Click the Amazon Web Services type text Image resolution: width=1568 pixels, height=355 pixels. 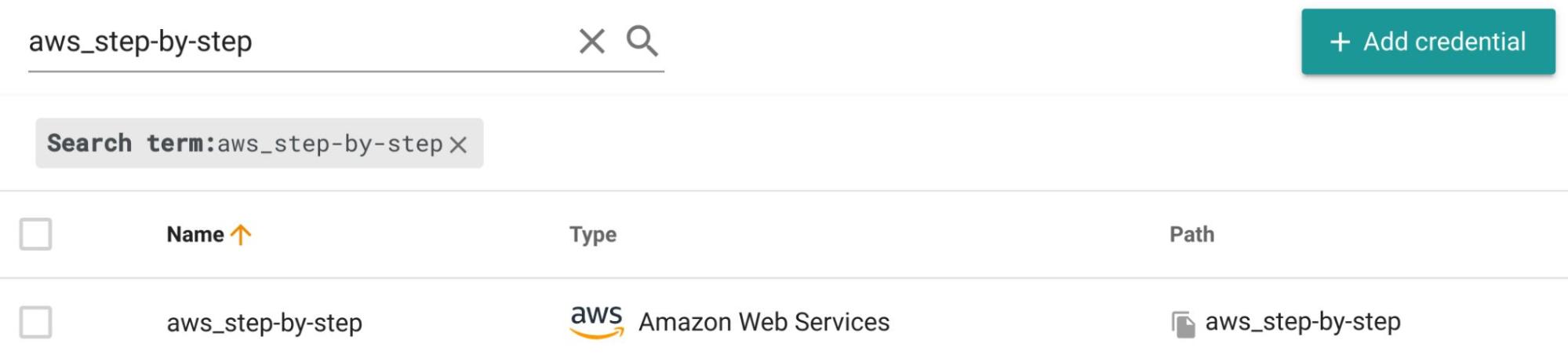point(763,322)
